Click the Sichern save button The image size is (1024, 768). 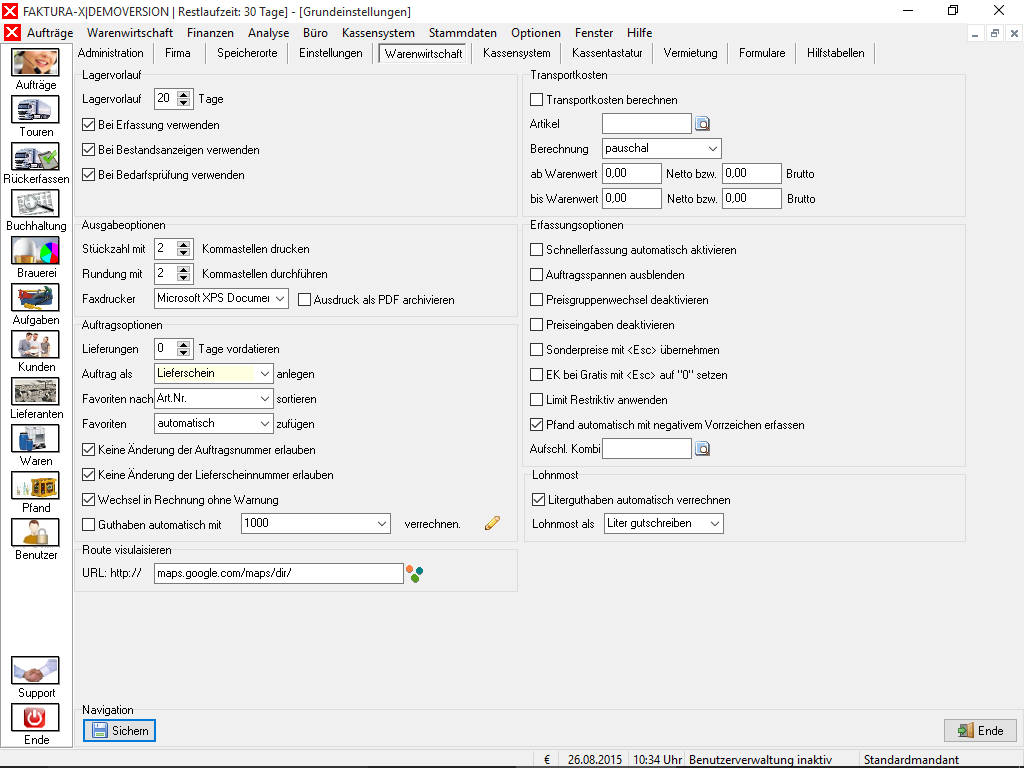[x=120, y=731]
